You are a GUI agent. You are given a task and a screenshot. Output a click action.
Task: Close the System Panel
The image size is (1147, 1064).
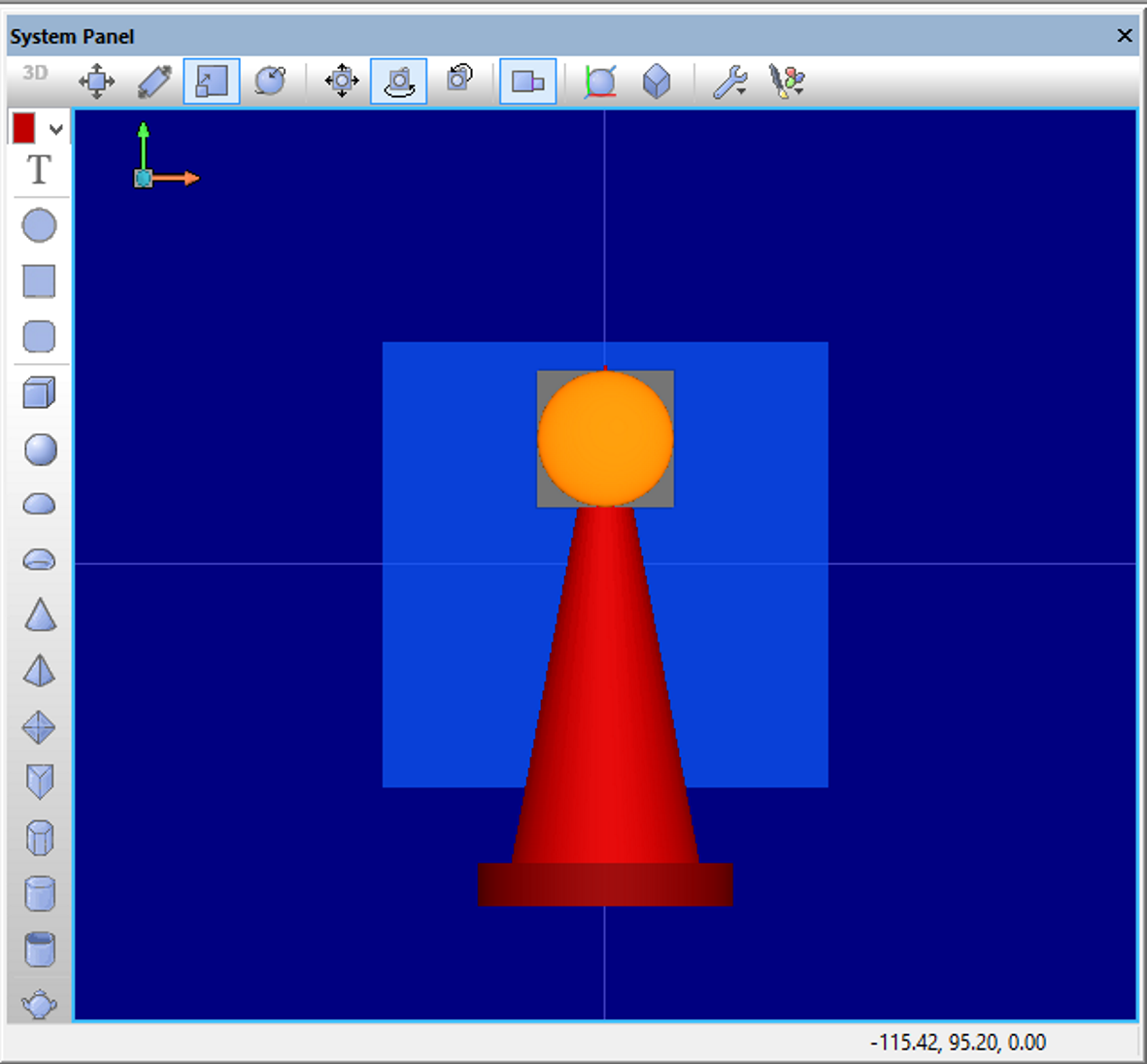(1125, 35)
